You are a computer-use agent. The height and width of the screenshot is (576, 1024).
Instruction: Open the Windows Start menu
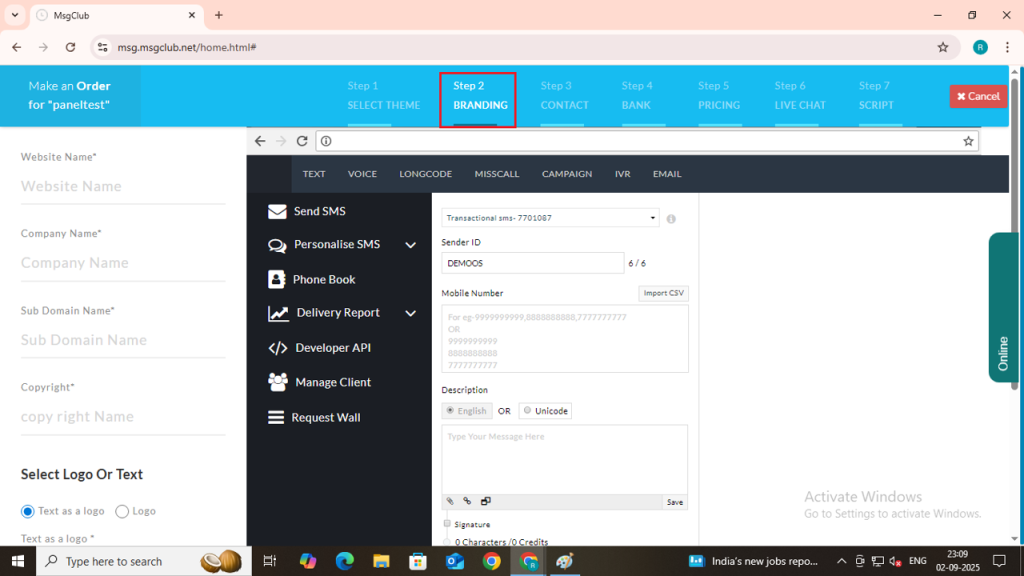click(18, 561)
